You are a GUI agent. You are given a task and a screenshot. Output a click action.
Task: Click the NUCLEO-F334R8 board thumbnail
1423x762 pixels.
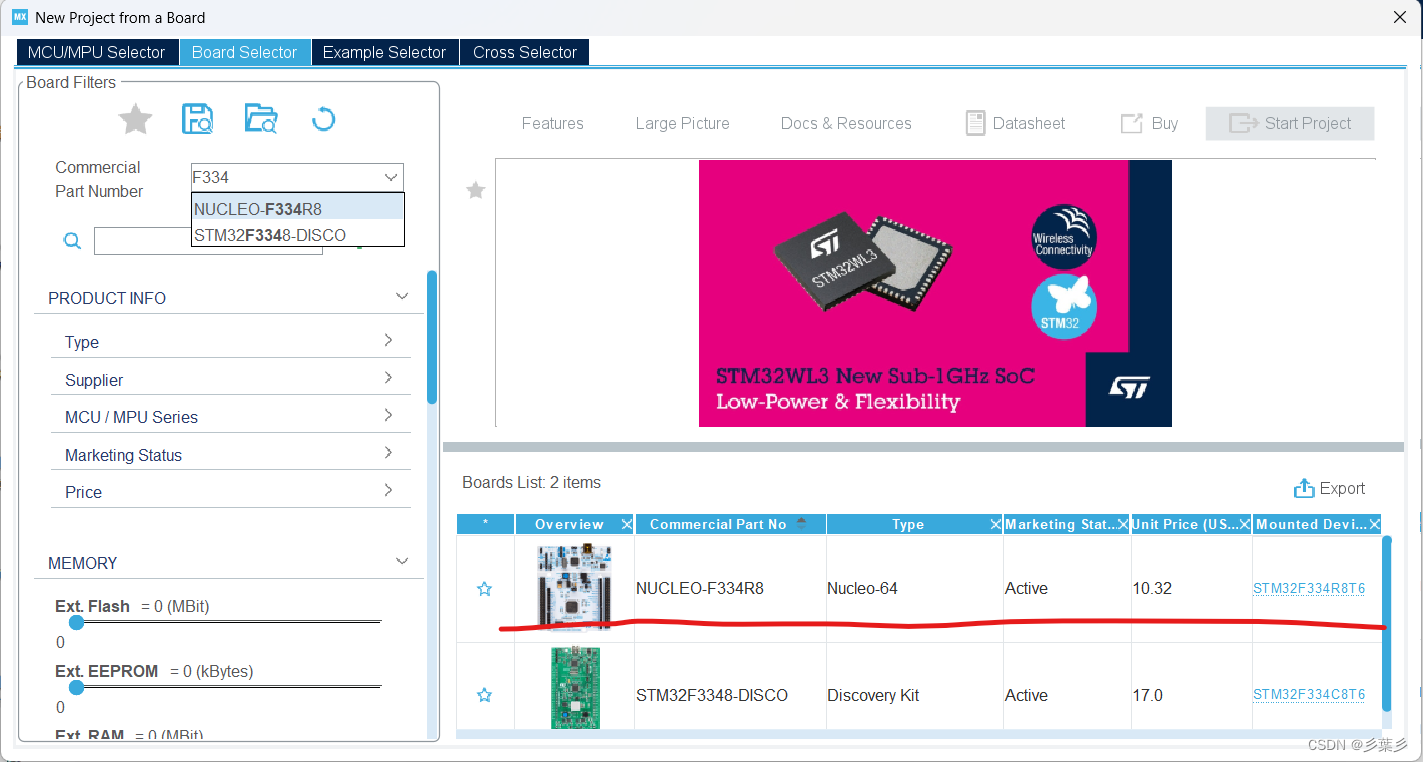pyautogui.click(x=574, y=586)
